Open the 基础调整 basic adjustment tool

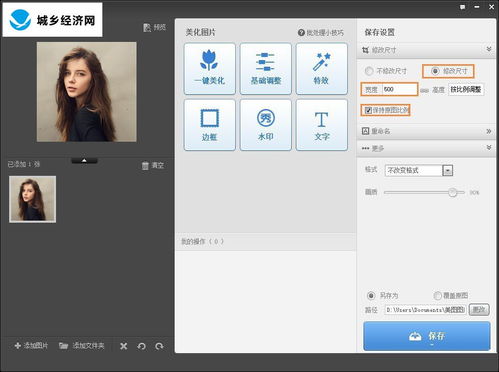click(x=266, y=69)
